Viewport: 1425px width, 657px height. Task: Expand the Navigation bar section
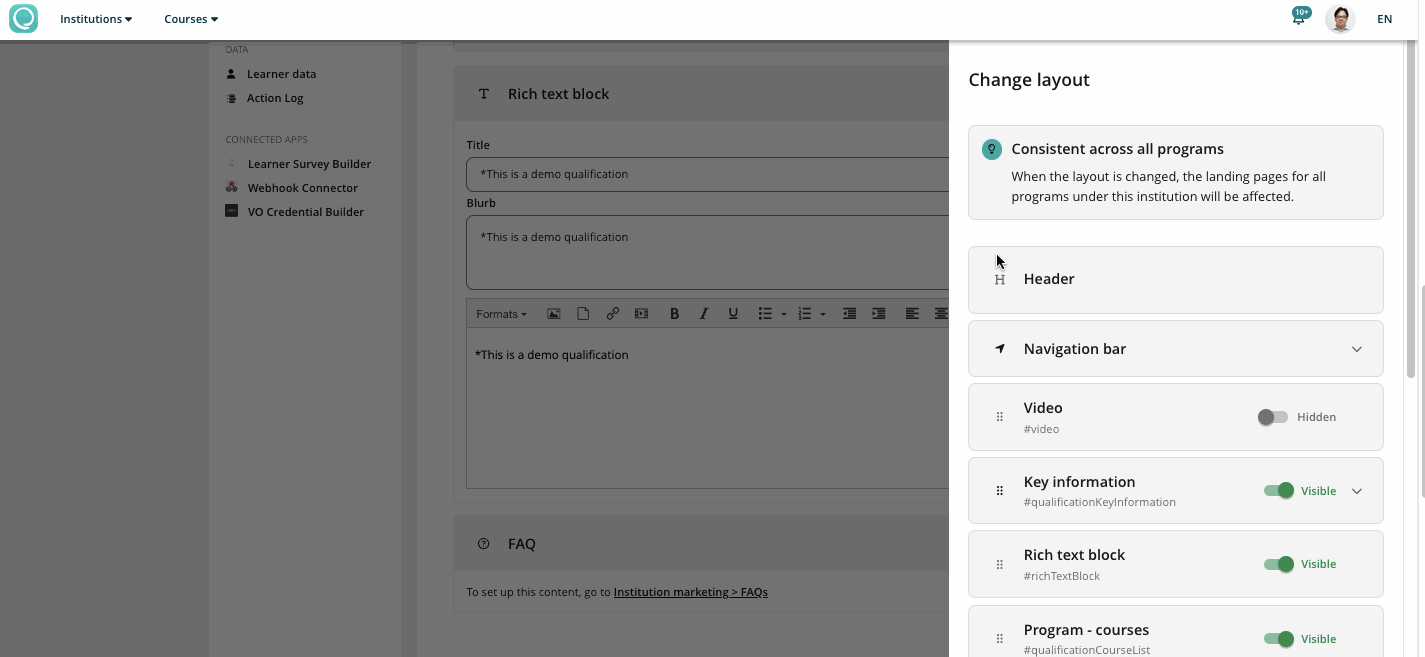pyautogui.click(x=1356, y=349)
